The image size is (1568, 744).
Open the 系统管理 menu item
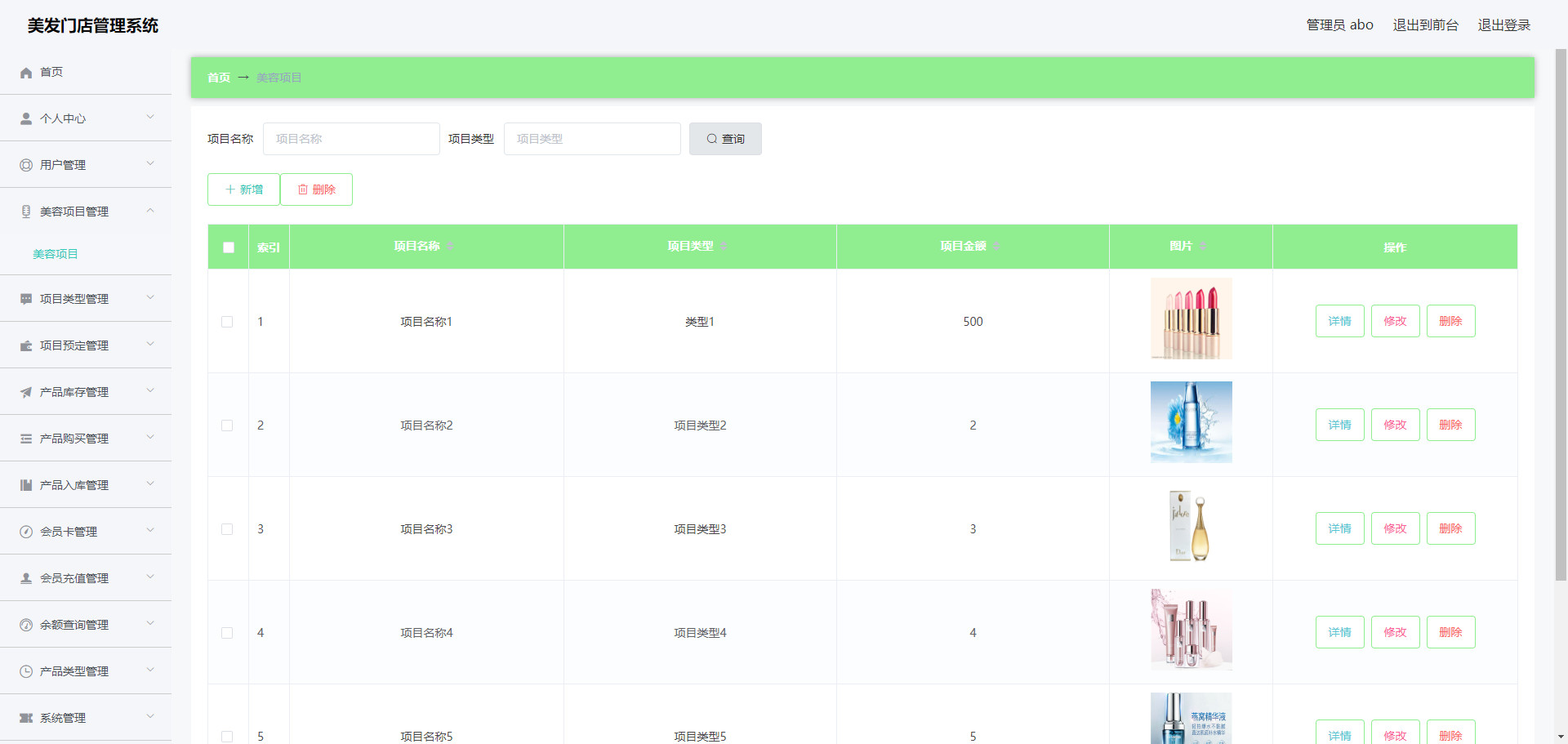pos(86,718)
